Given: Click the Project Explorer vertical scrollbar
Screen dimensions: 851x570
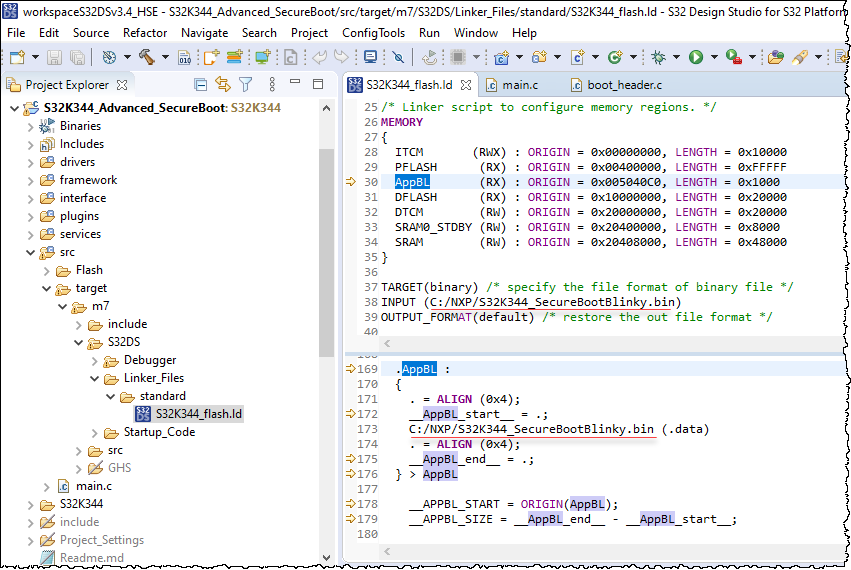Looking at the screenshot, I should [x=326, y=250].
